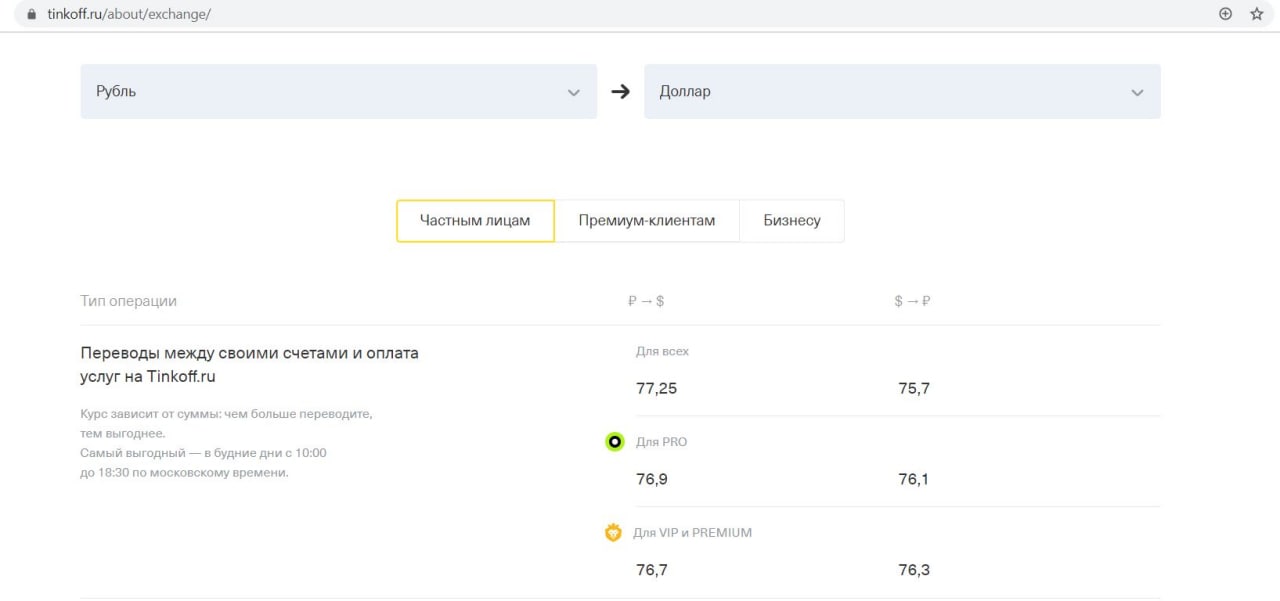
Task: Click the site security lock icon
Action: (32, 15)
